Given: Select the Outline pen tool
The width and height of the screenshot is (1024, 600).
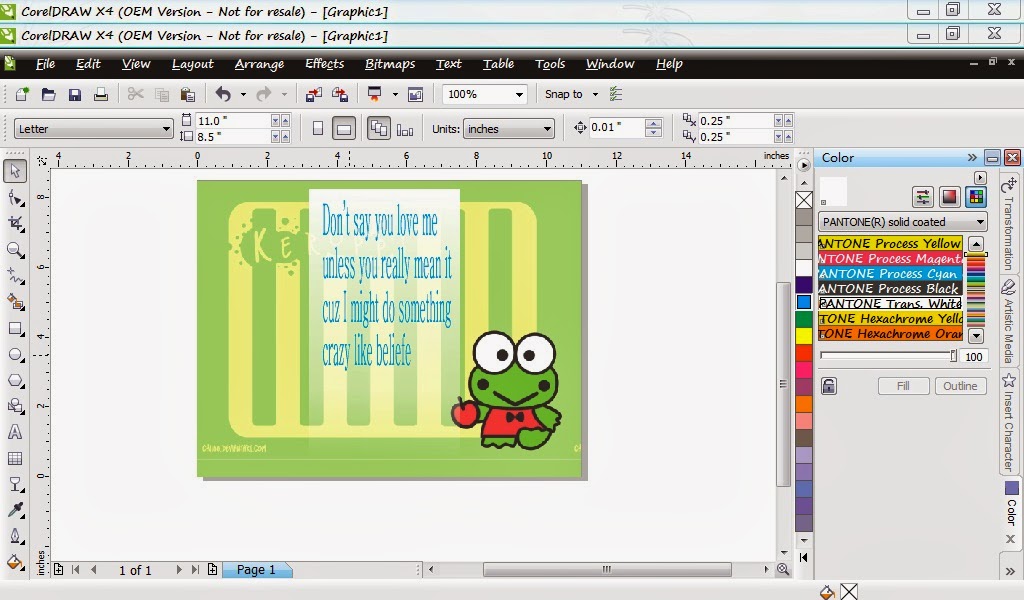Looking at the screenshot, I should tap(15, 536).
